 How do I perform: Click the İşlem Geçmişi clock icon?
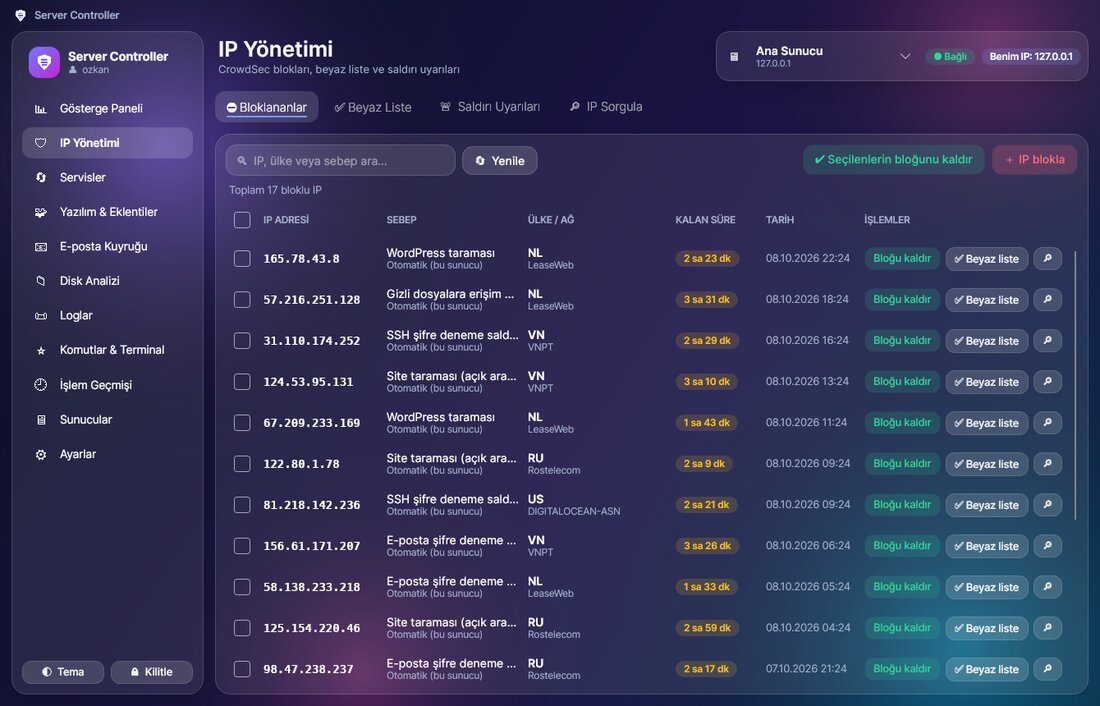[x=41, y=385]
